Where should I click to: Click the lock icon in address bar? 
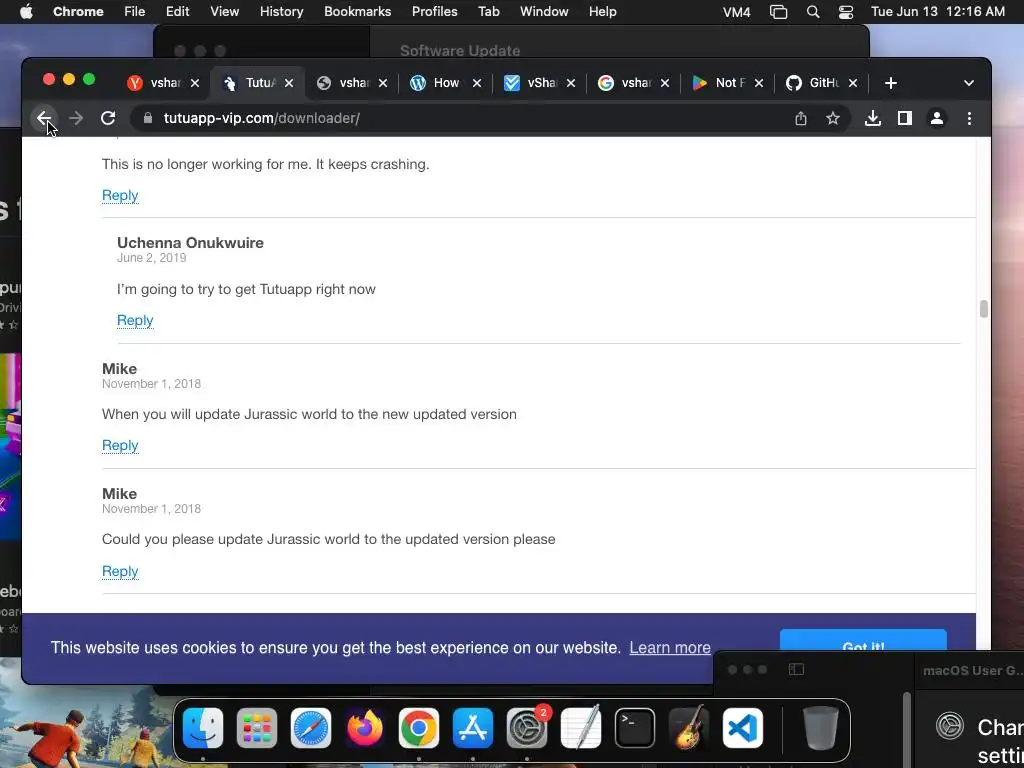(x=148, y=118)
